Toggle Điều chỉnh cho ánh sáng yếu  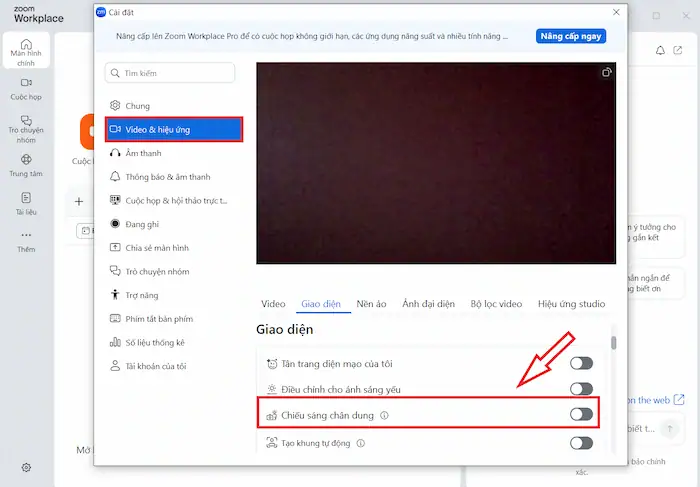pos(581,389)
